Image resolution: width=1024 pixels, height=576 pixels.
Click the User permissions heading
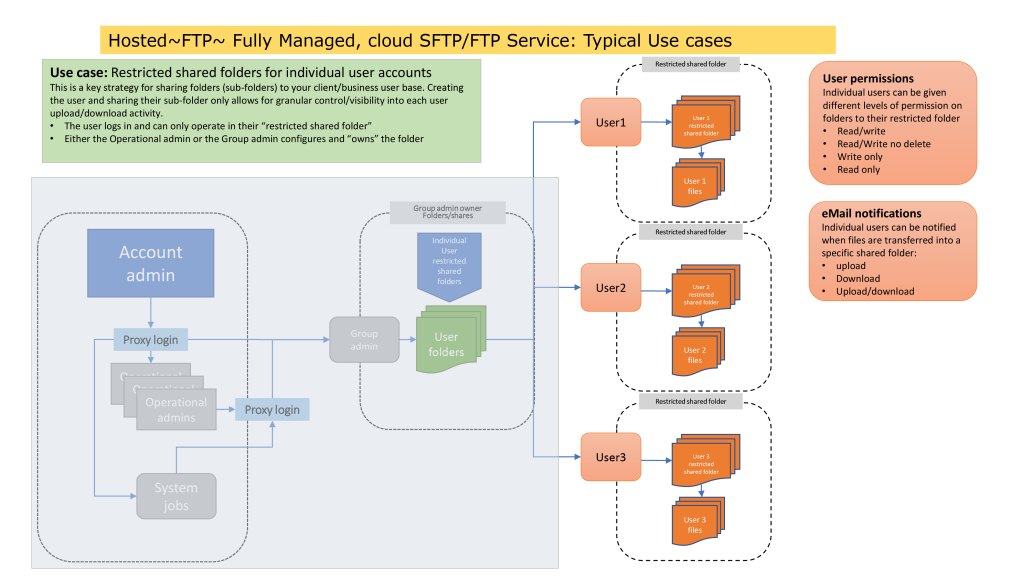coord(868,78)
